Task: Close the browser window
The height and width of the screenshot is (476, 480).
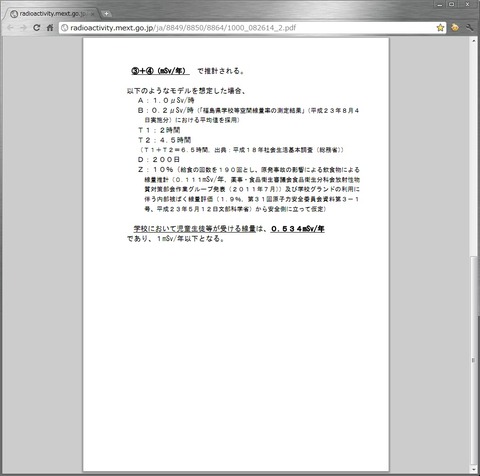Action: [x=468, y=4]
